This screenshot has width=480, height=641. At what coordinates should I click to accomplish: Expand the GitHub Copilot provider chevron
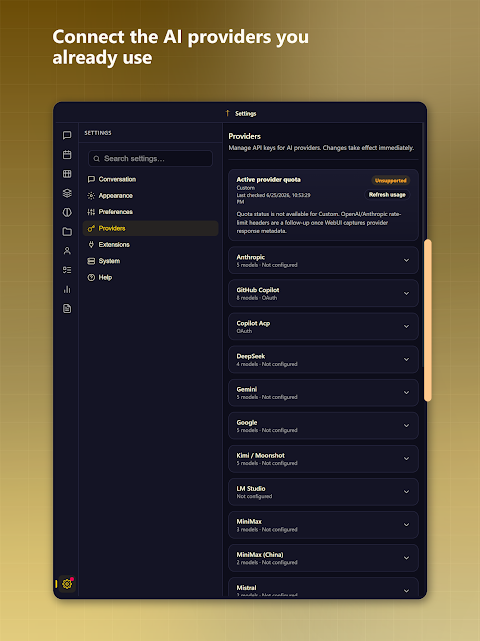(x=406, y=294)
